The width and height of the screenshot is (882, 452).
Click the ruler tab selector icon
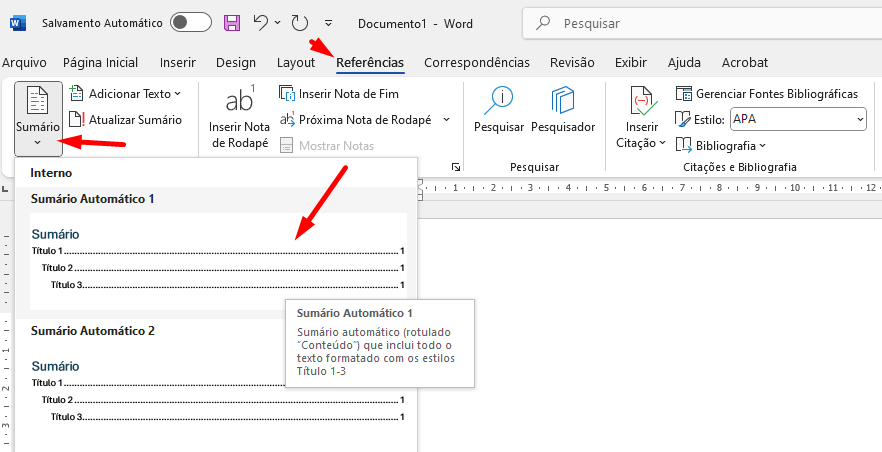[5, 188]
